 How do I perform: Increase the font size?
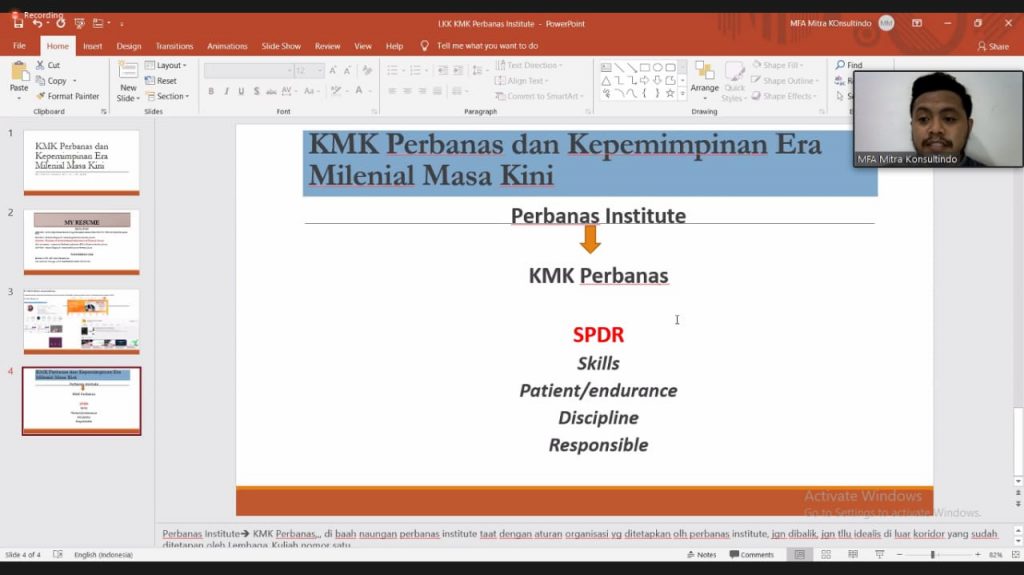point(333,71)
